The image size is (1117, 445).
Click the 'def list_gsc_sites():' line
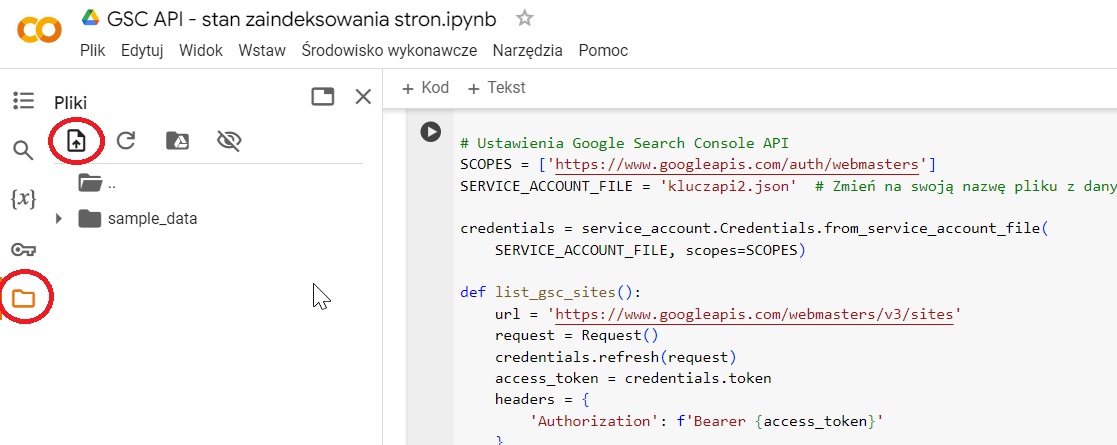click(x=551, y=293)
